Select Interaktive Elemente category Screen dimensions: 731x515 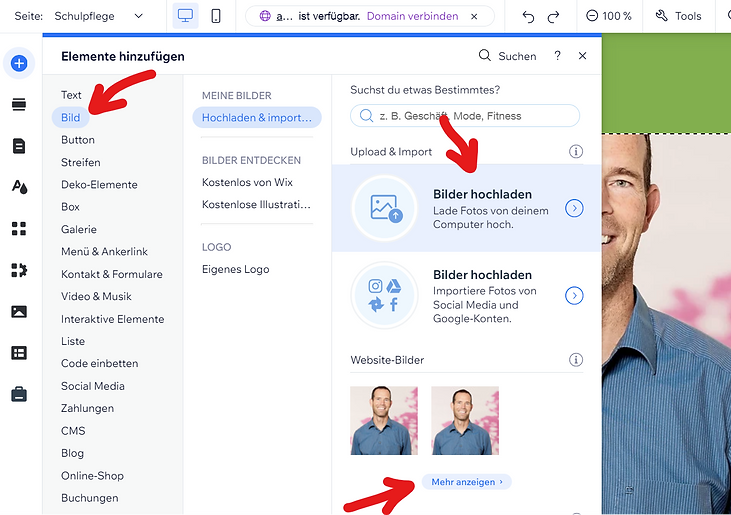point(113,319)
